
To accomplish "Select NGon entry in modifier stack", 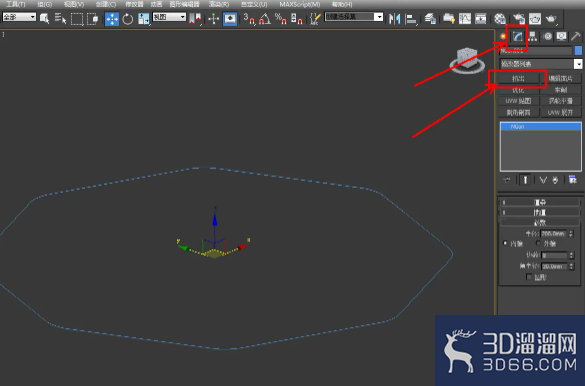I will (541, 127).
